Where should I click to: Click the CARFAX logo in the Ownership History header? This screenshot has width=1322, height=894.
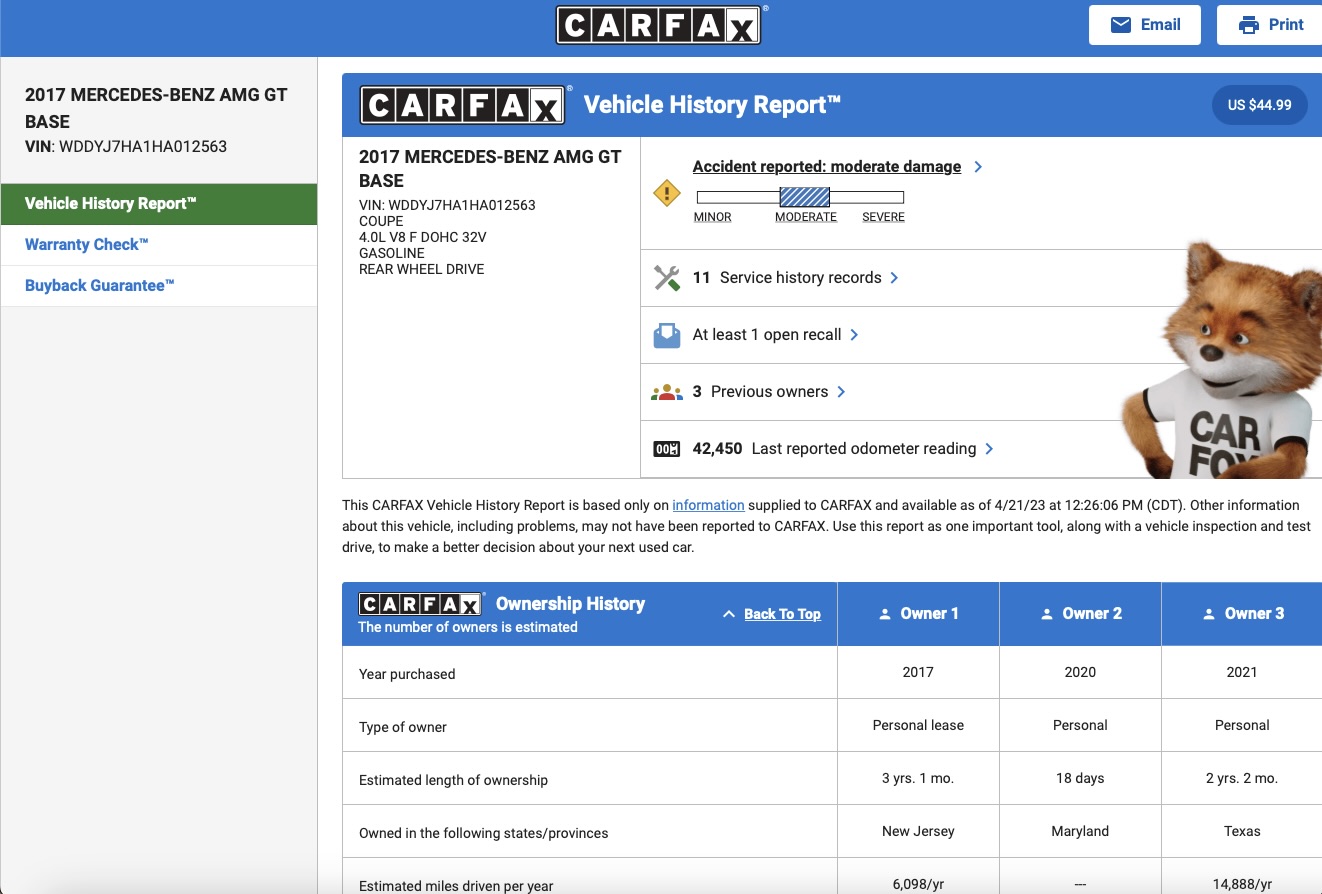[422, 604]
